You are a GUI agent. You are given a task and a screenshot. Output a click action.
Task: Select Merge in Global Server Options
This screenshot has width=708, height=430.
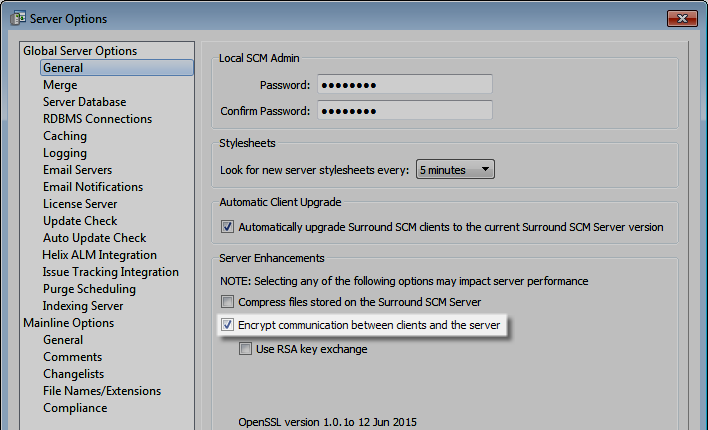coord(60,85)
